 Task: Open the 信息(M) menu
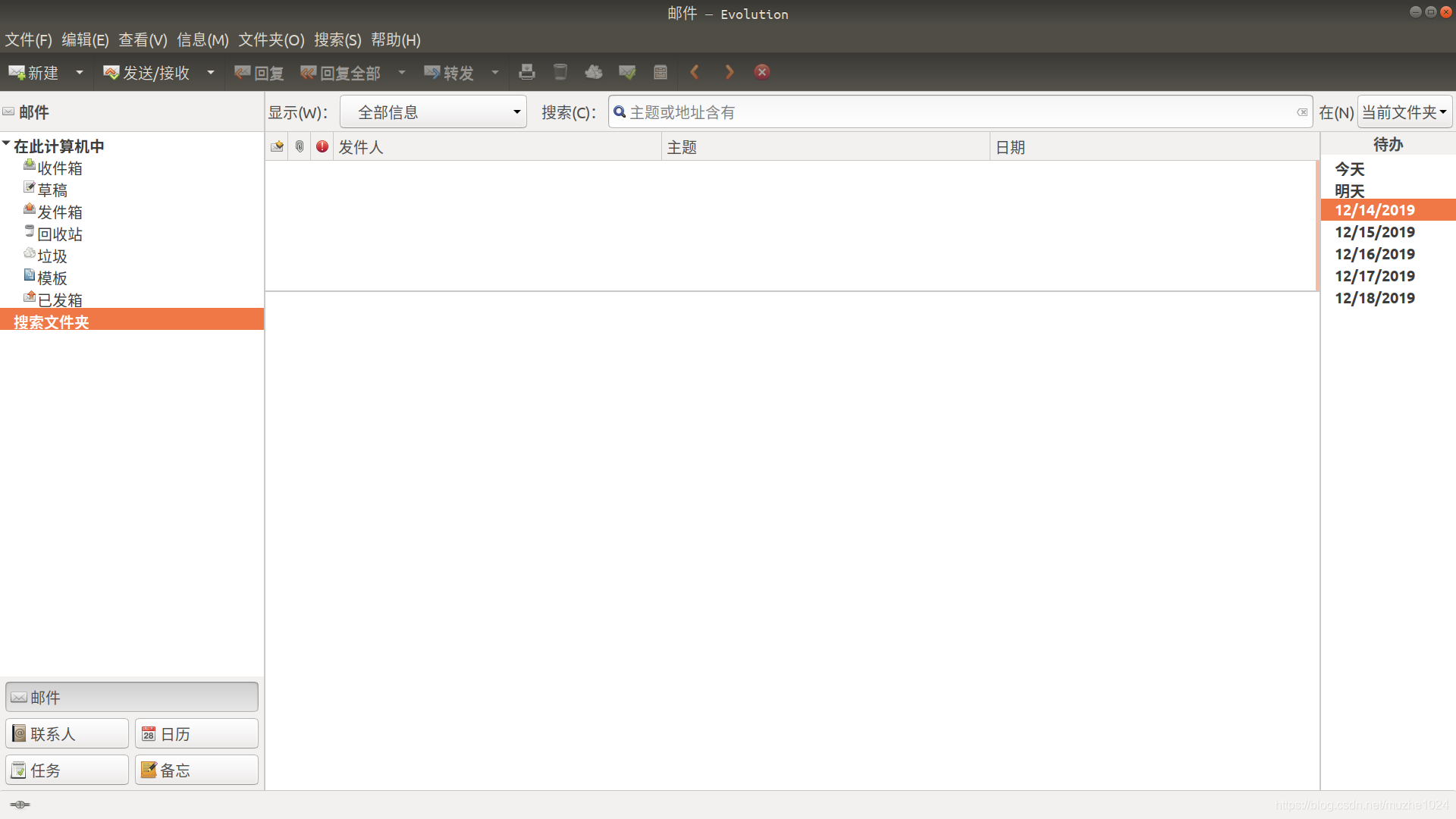202,39
